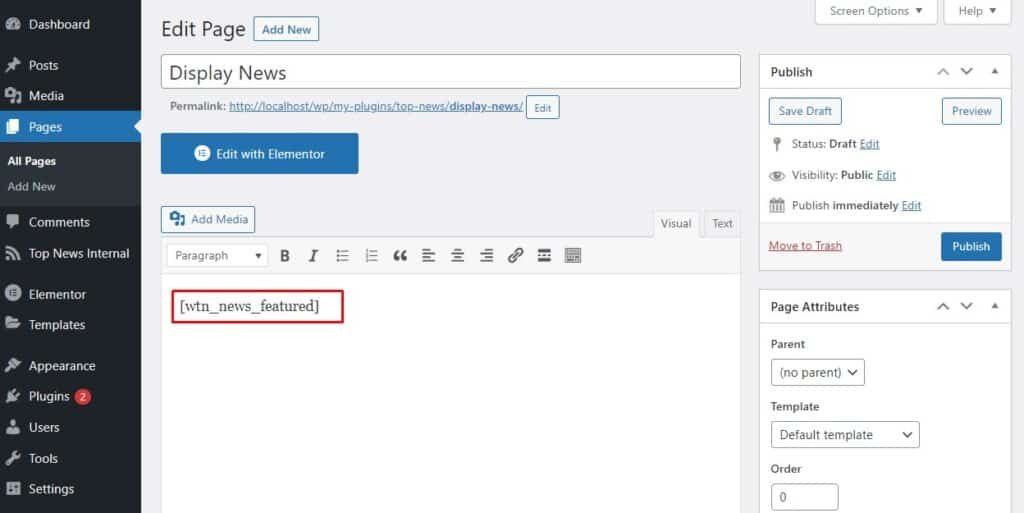Click permalink Edit button
The image size is (1024, 513).
tap(543, 108)
